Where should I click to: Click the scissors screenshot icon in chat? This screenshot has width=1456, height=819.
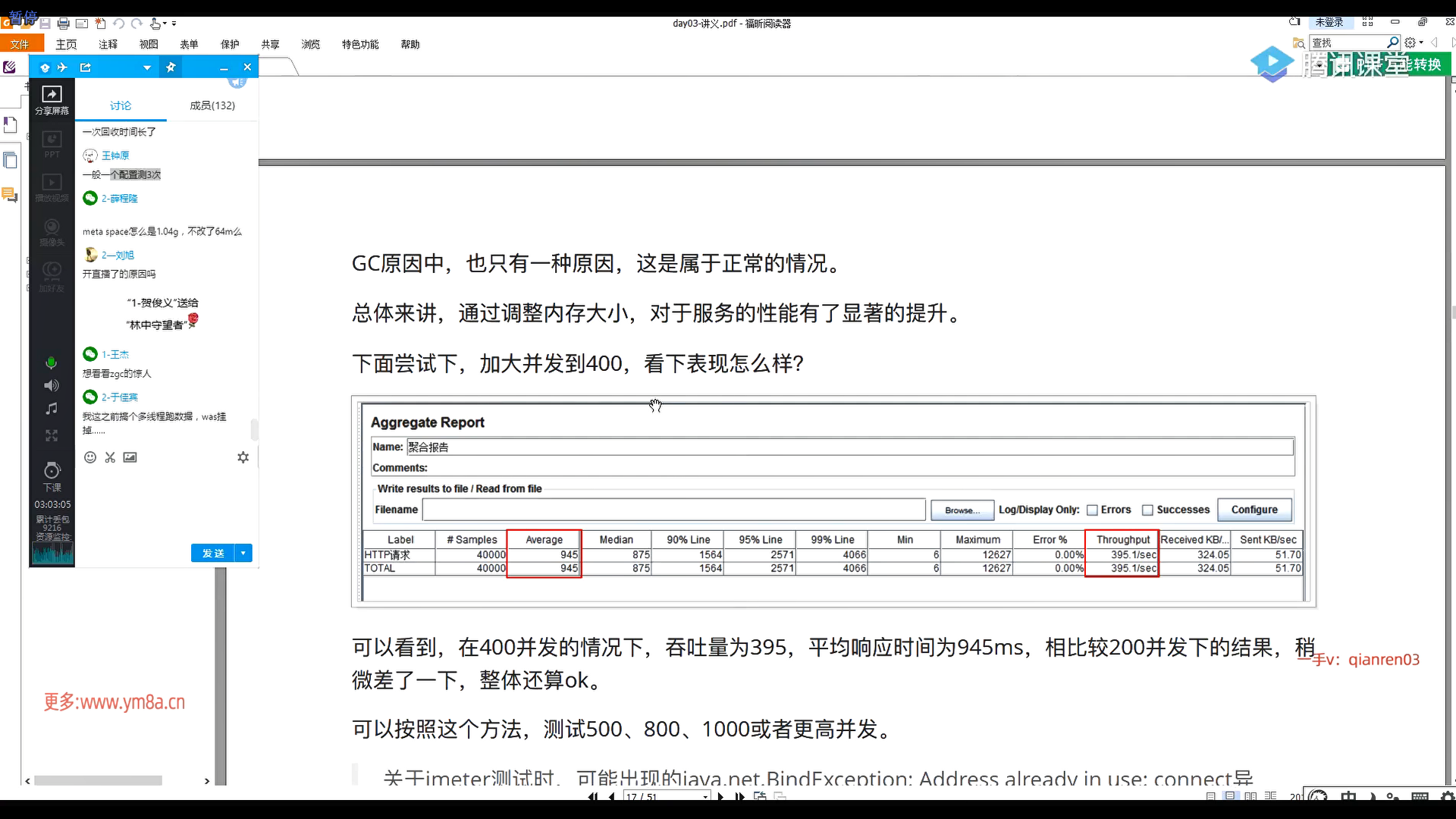pos(110,457)
